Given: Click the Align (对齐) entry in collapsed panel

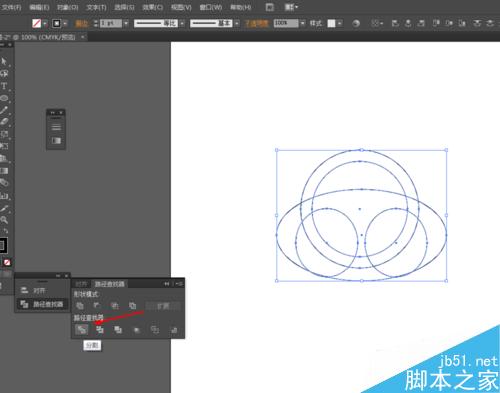Looking at the screenshot, I should 42,291.
